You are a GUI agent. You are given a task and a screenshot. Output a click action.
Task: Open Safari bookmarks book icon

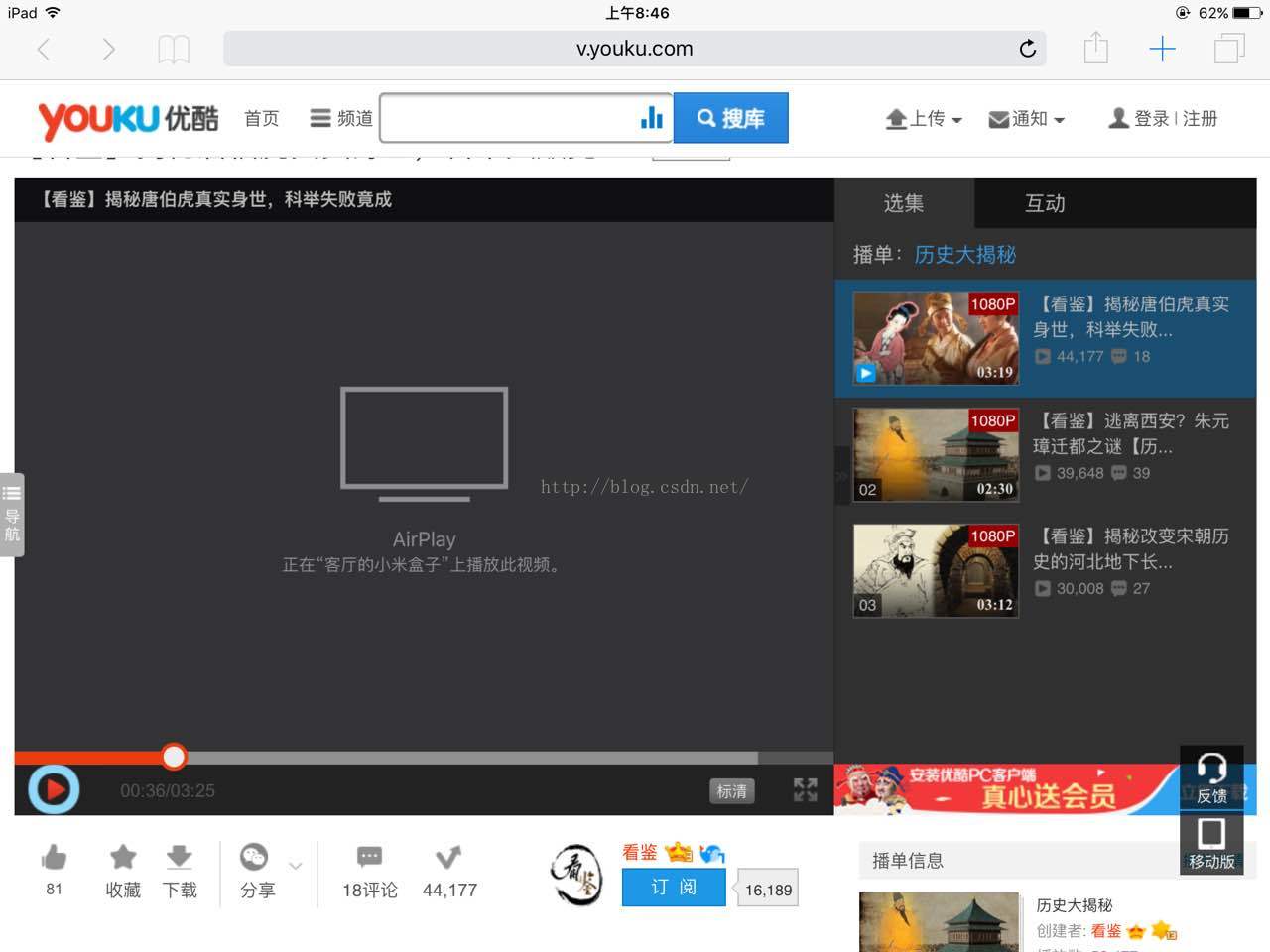pos(174,50)
